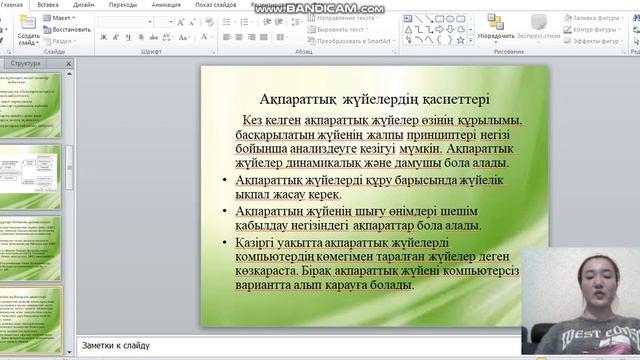Click Восстановить slide reset button
Image resolution: width=640 pixels, height=360 pixels.
coord(67,30)
